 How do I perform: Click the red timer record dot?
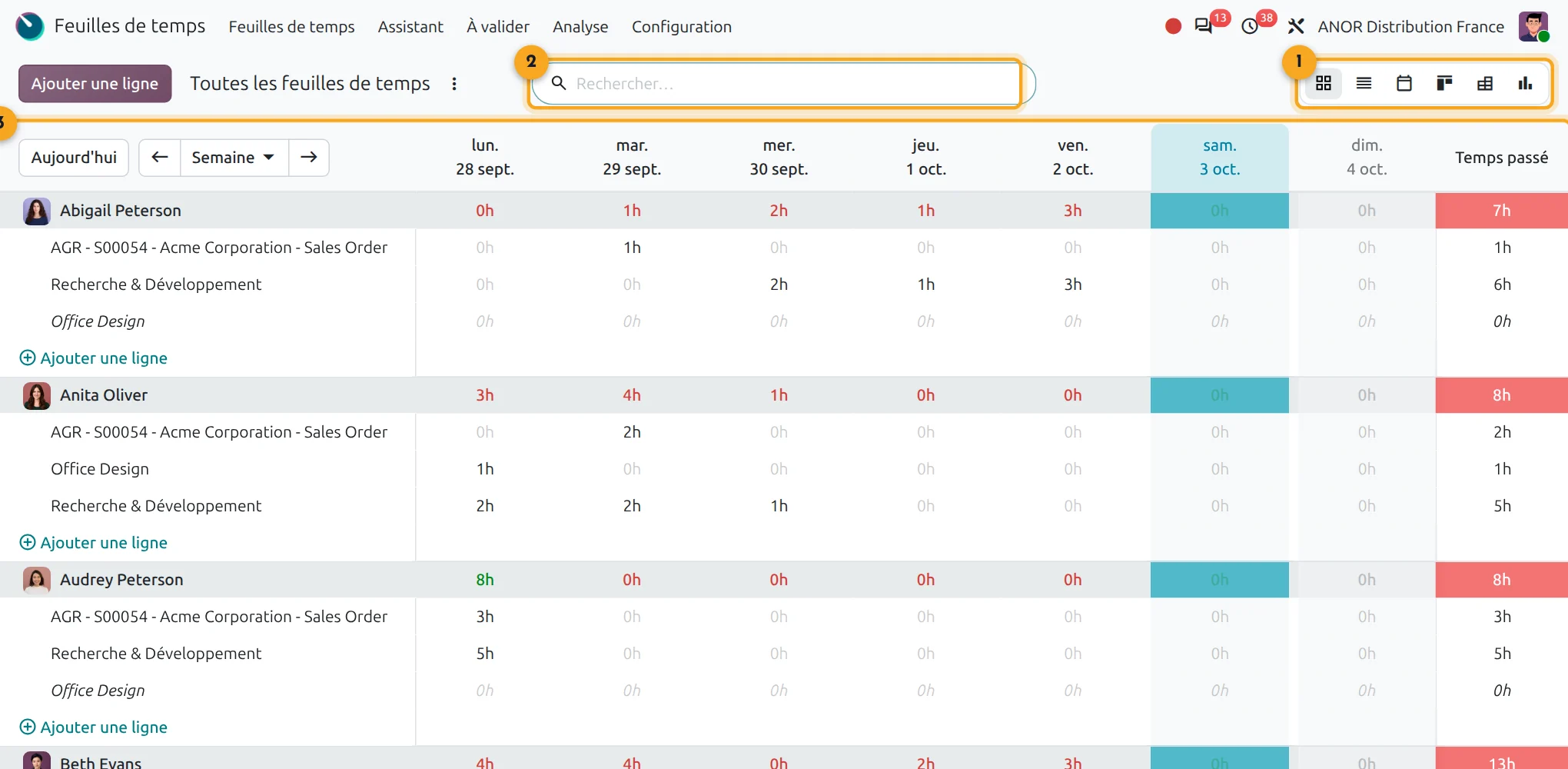1173,27
